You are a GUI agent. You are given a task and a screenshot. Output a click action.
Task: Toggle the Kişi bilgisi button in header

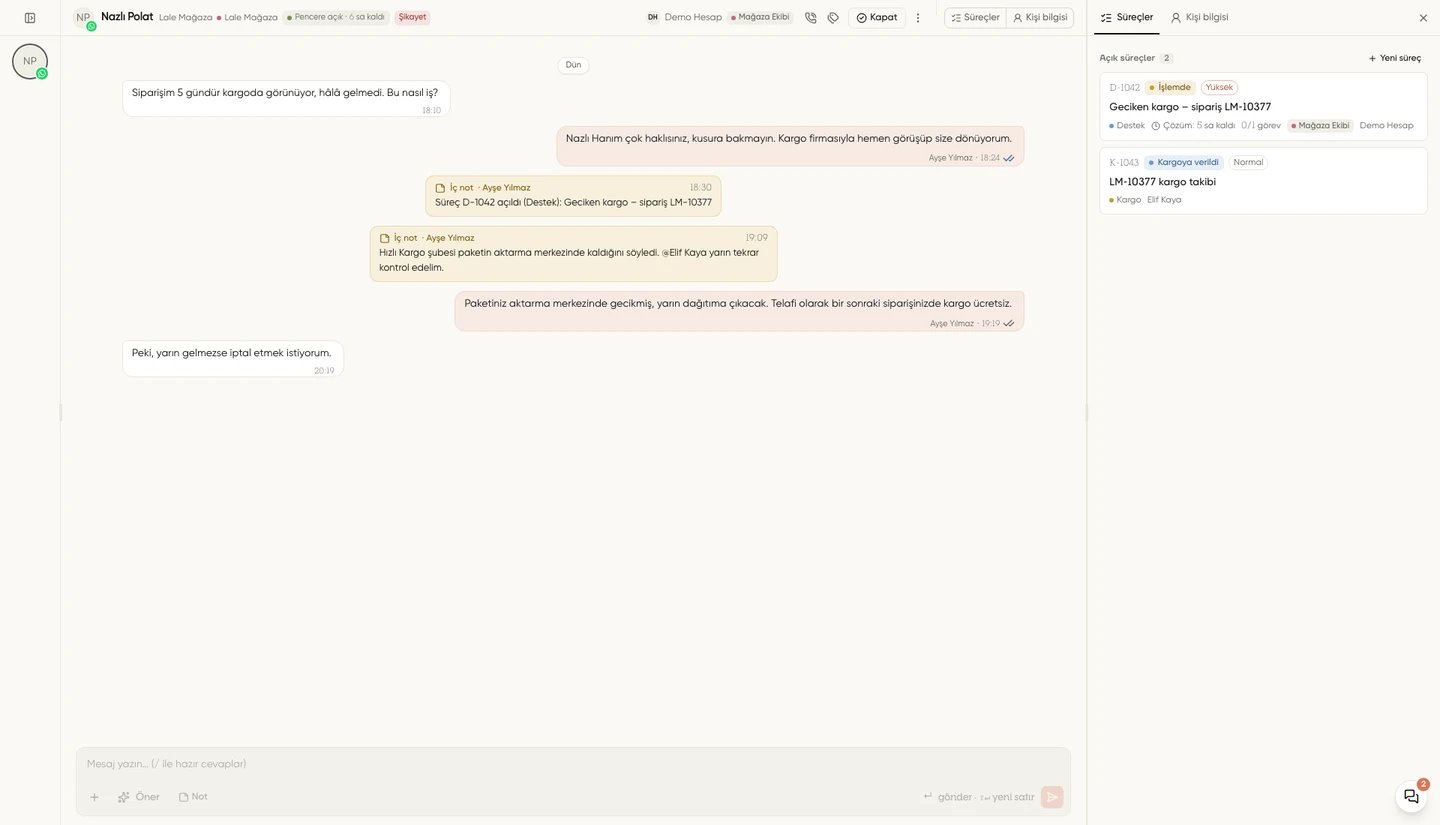point(1040,18)
